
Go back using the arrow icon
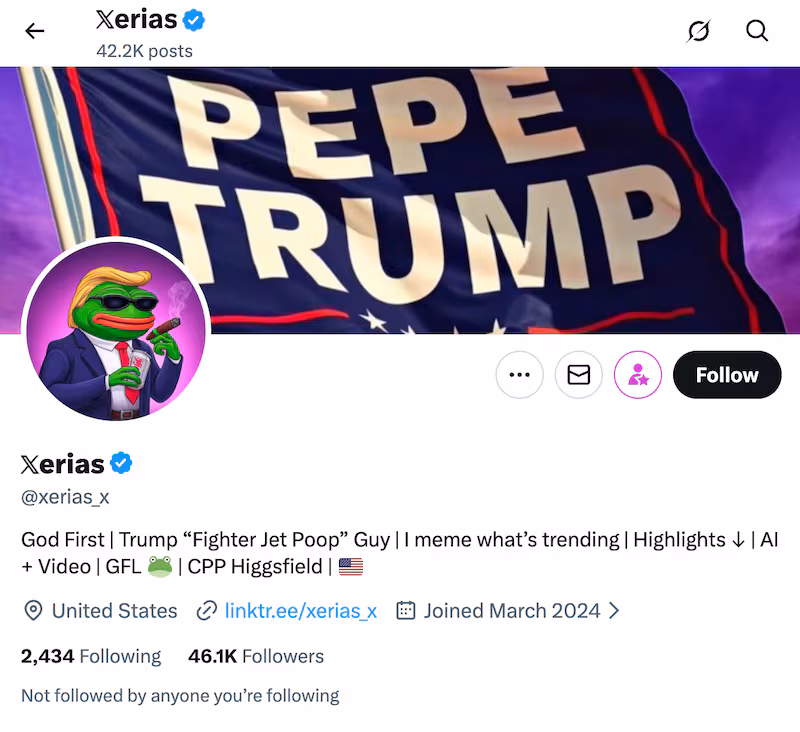point(35,31)
